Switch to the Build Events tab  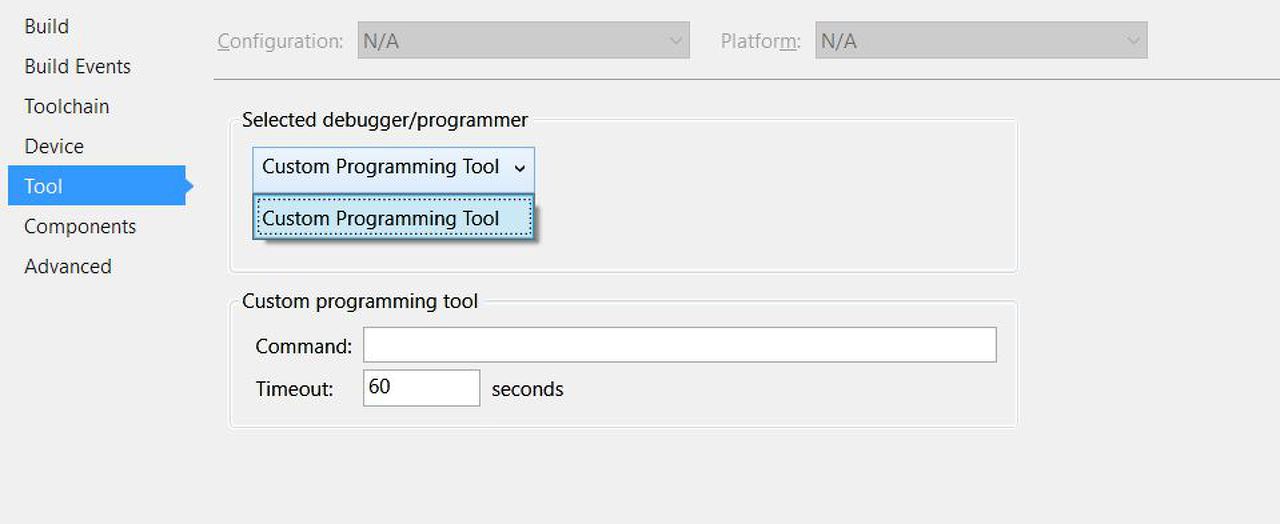(78, 67)
